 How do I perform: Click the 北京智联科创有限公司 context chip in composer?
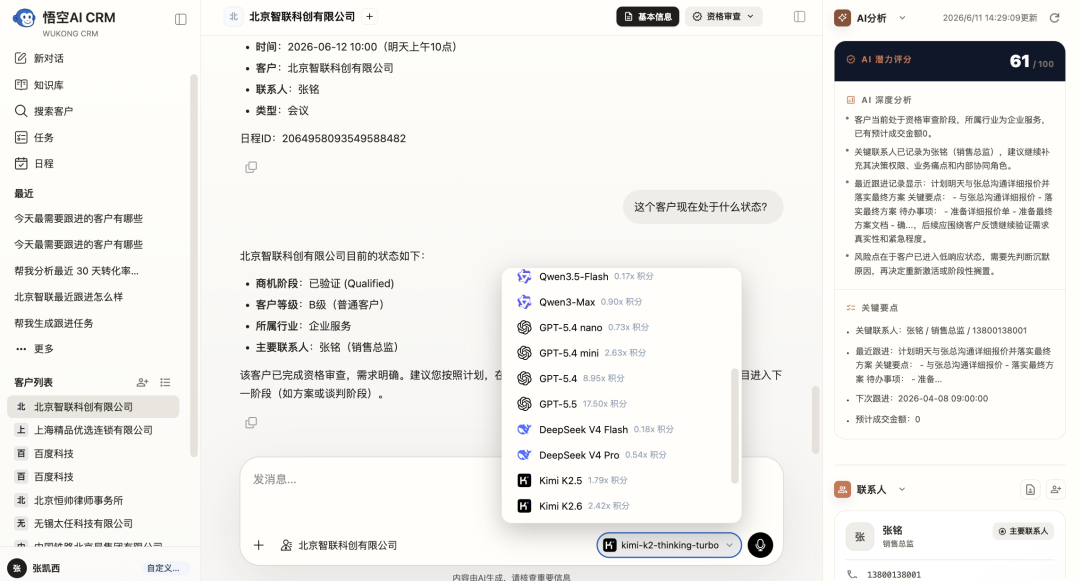pos(339,545)
